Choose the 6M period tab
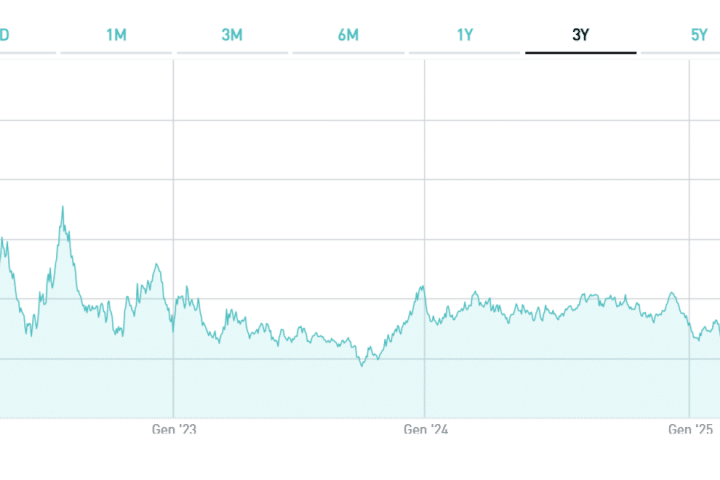720x480 pixels. [x=348, y=35]
